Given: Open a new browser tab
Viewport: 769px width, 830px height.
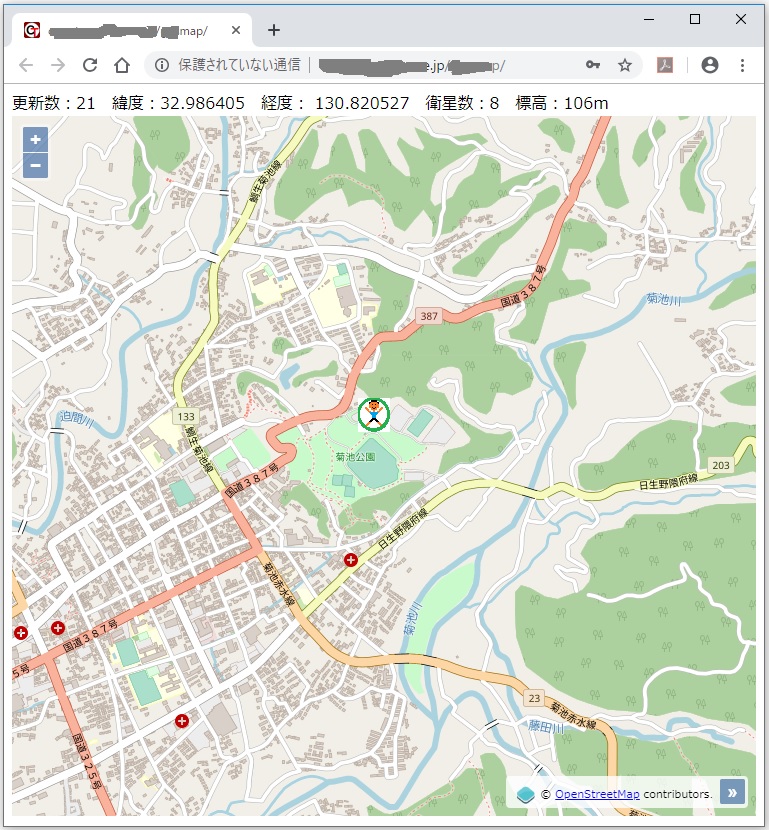Looking at the screenshot, I should [274, 30].
